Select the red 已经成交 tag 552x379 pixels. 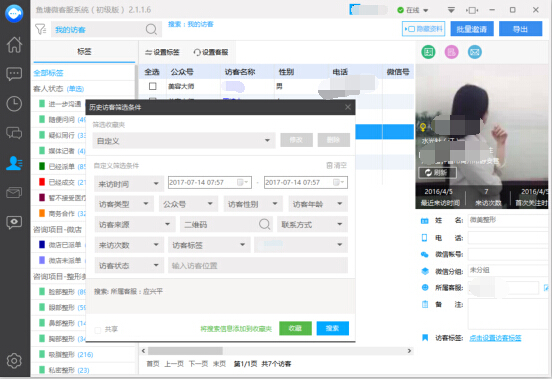63,182
